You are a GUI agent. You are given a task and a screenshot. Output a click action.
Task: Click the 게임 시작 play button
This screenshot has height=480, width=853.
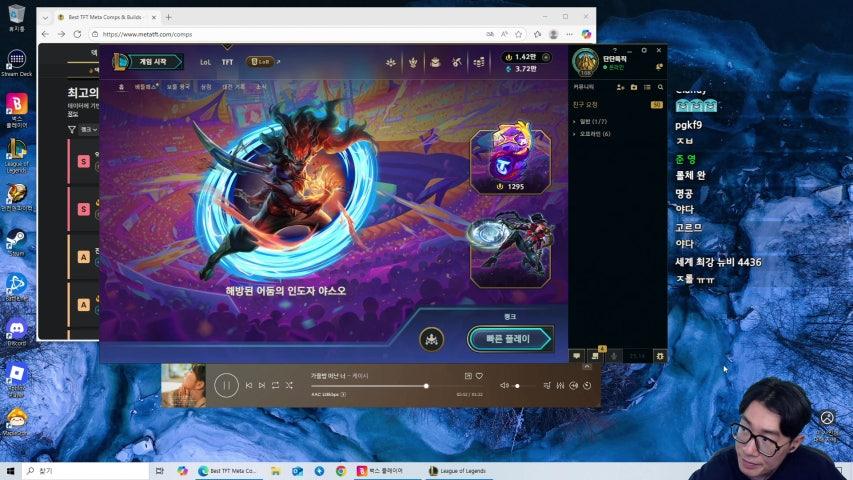click(x=153, y=62)
